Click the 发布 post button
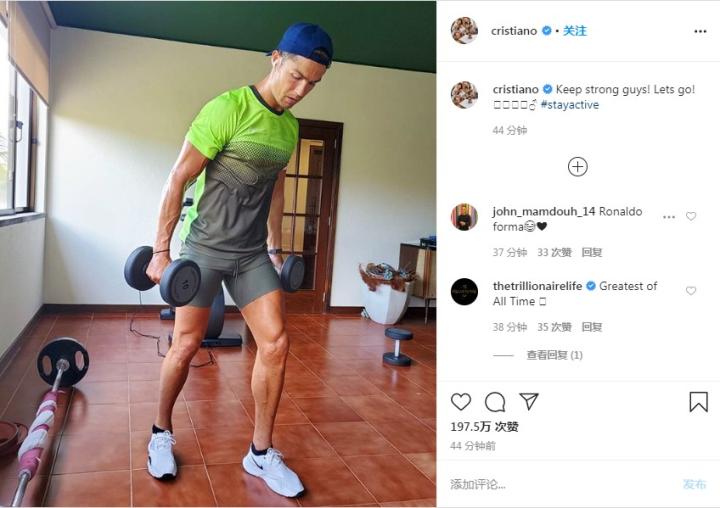Viewport: 720px width, 508px height. click(694, 484)
